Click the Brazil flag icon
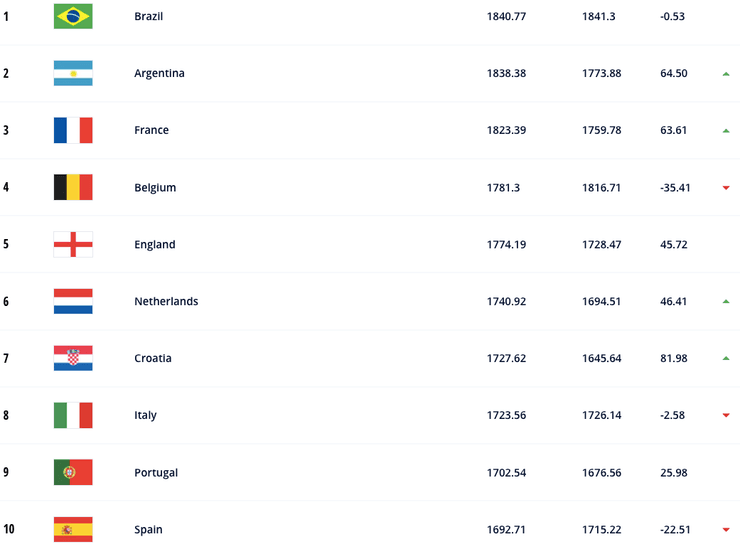 (73, 16)
